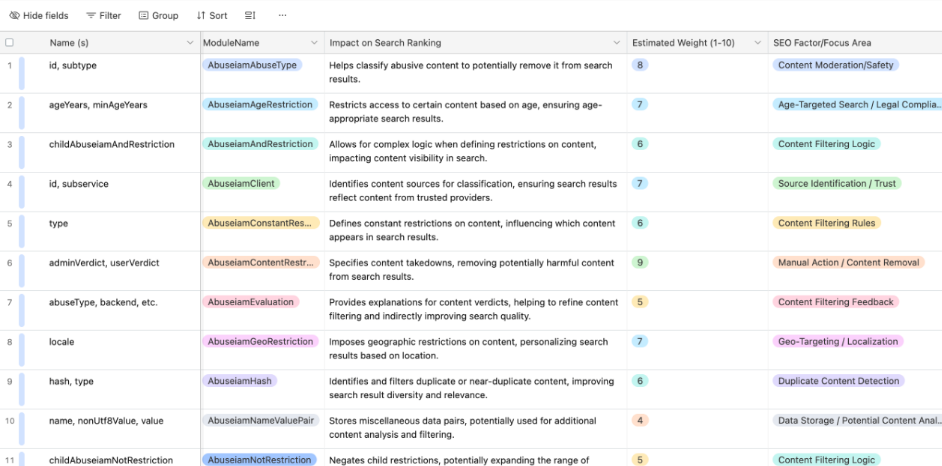Expand the Name (s) column dropdown
The image size is (942, 466).
190,43
